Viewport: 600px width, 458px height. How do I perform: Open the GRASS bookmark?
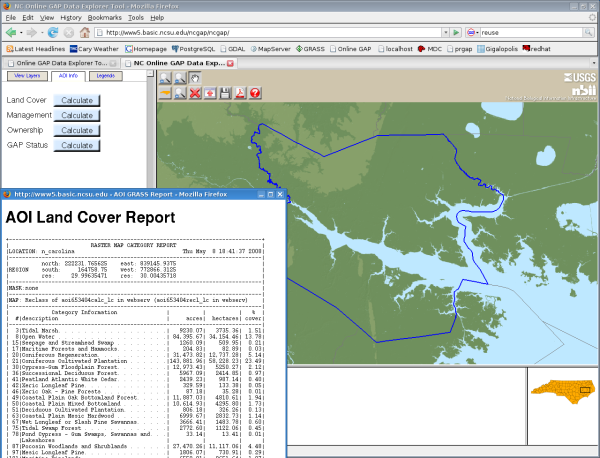[x=310, y=49]
